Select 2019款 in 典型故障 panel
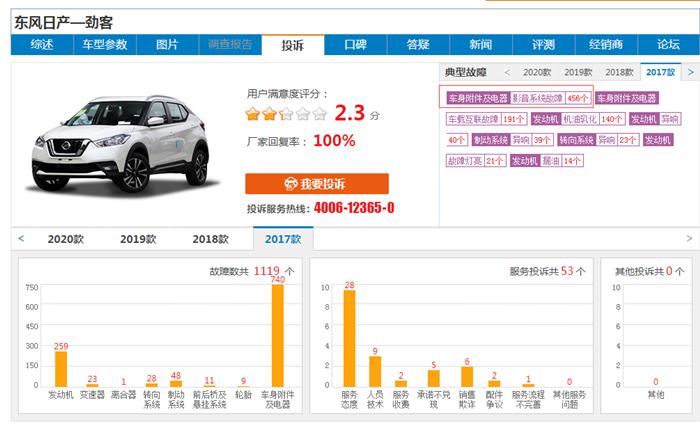This screenshot has height=425, width=700. pos(578,72)
